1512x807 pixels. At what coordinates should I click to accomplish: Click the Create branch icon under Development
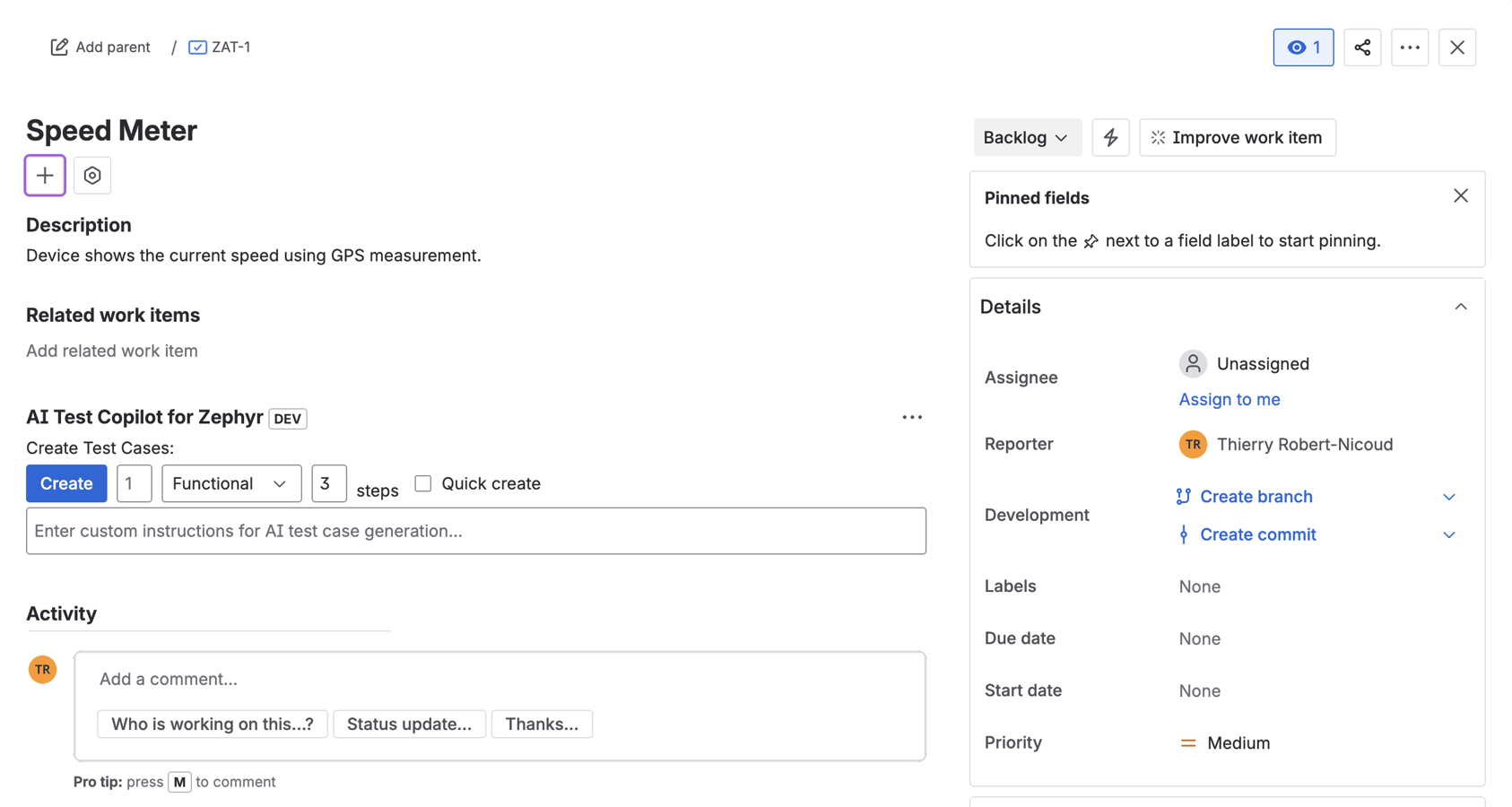coord(1185,496)
